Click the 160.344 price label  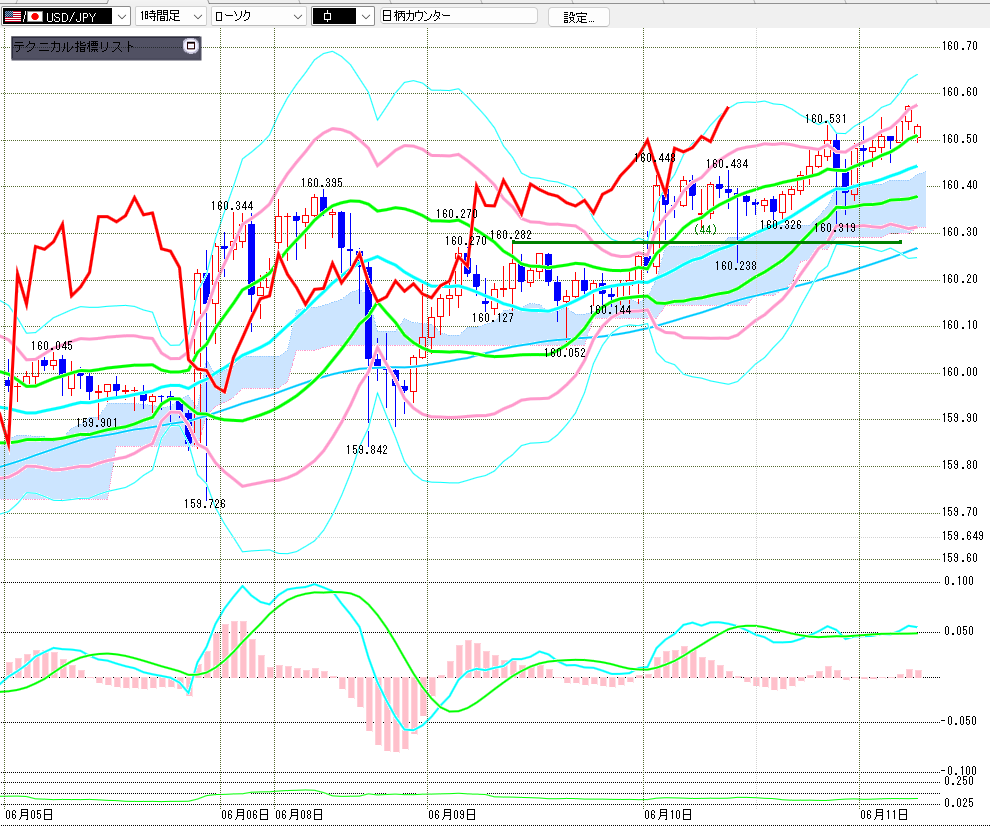tap(232, 206)
